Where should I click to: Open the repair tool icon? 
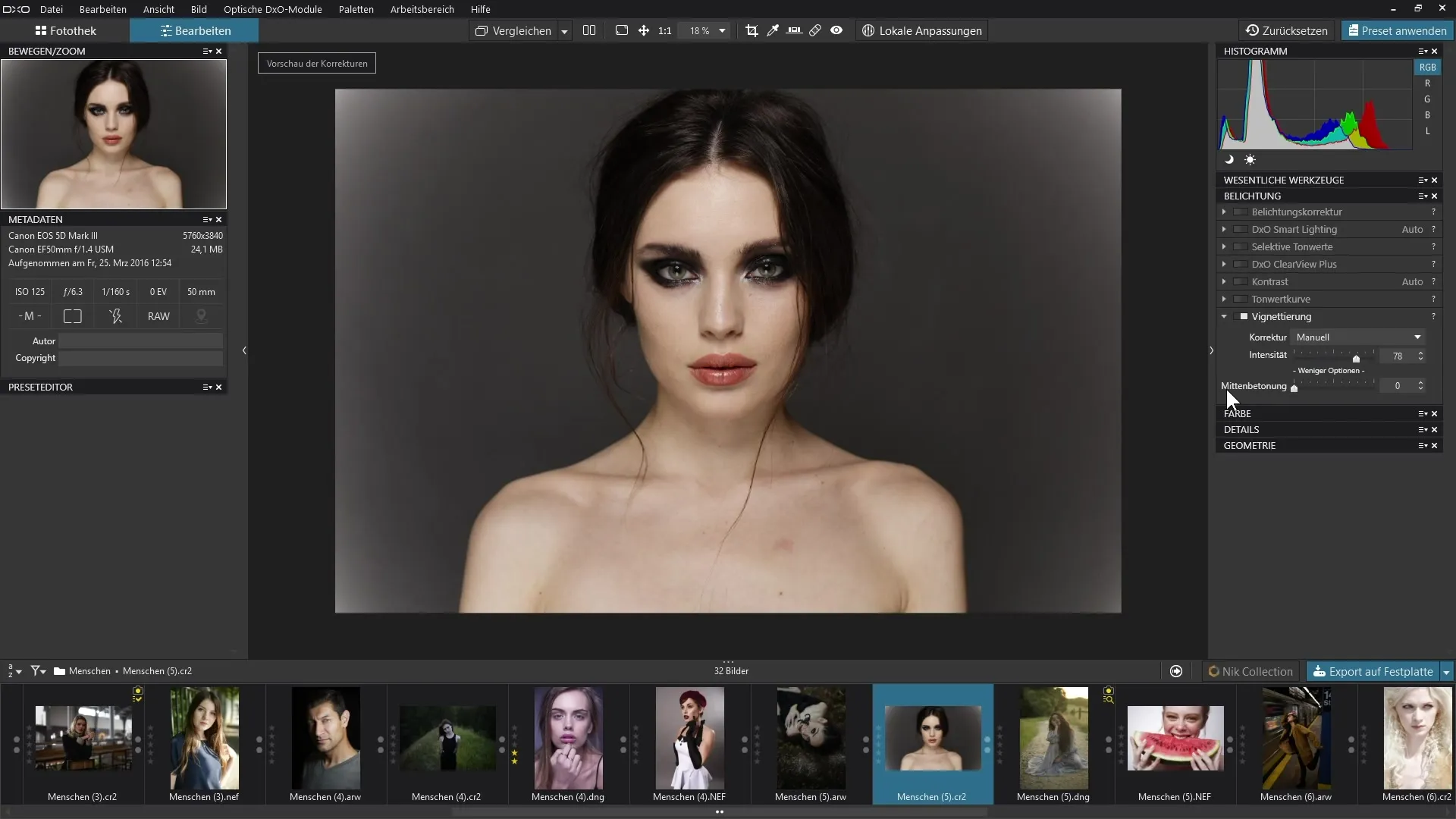tap(815, 31)
